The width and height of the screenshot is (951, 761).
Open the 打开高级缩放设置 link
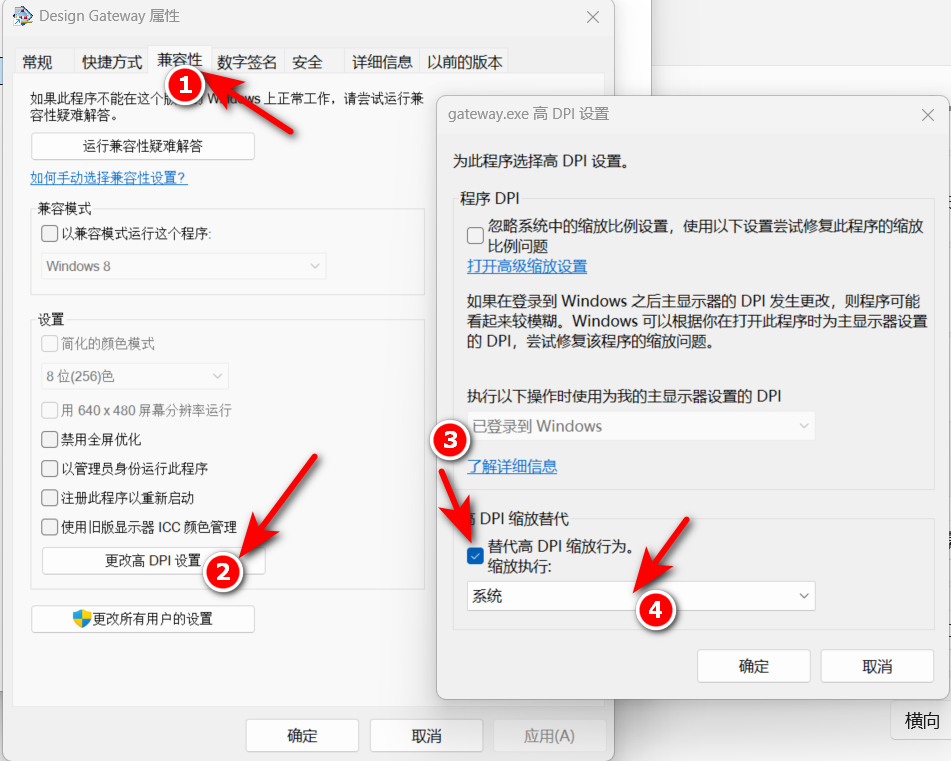pyautogui.click(x=527, y=266)
